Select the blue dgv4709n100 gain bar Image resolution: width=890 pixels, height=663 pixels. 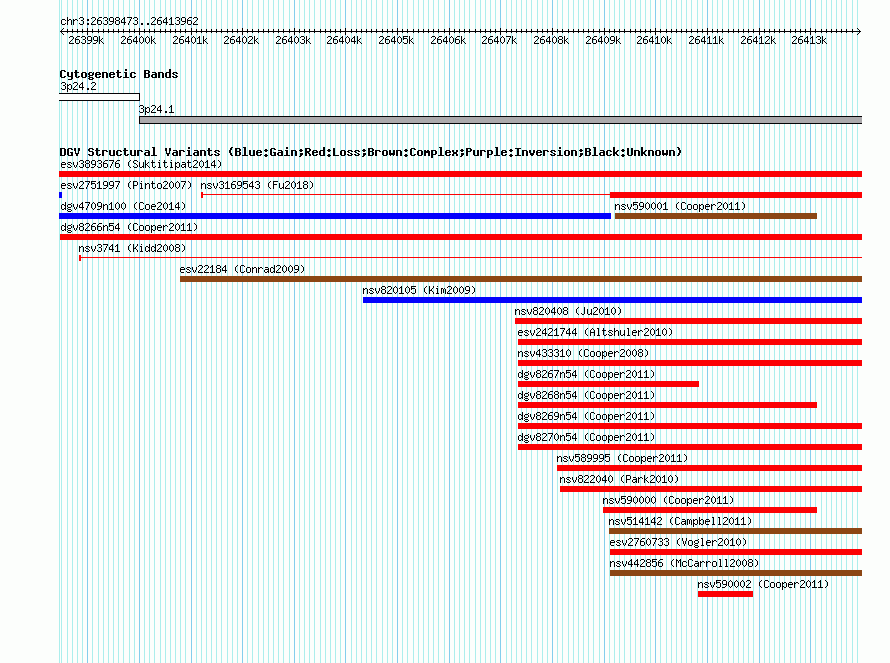tap(335, 216)
